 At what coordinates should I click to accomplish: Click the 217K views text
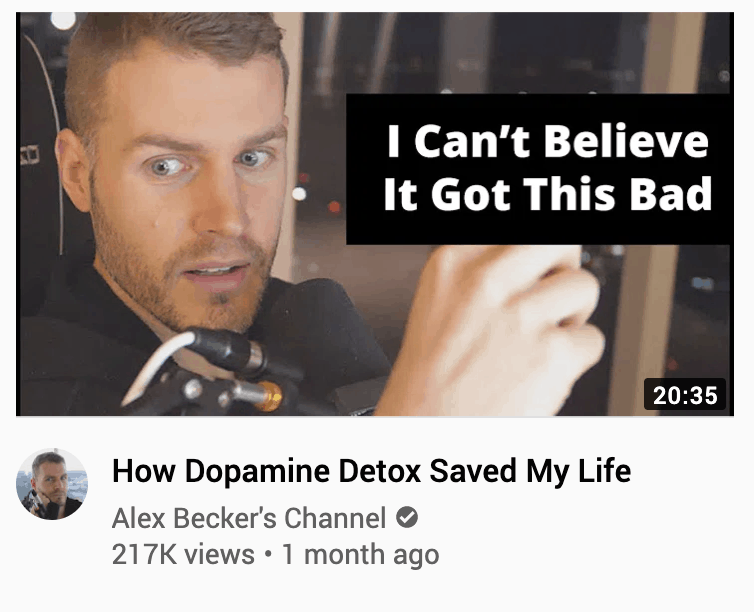tap(183, 554)
